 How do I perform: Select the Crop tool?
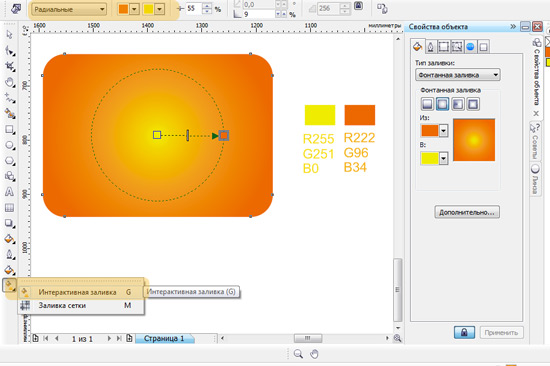click(9, 66)
